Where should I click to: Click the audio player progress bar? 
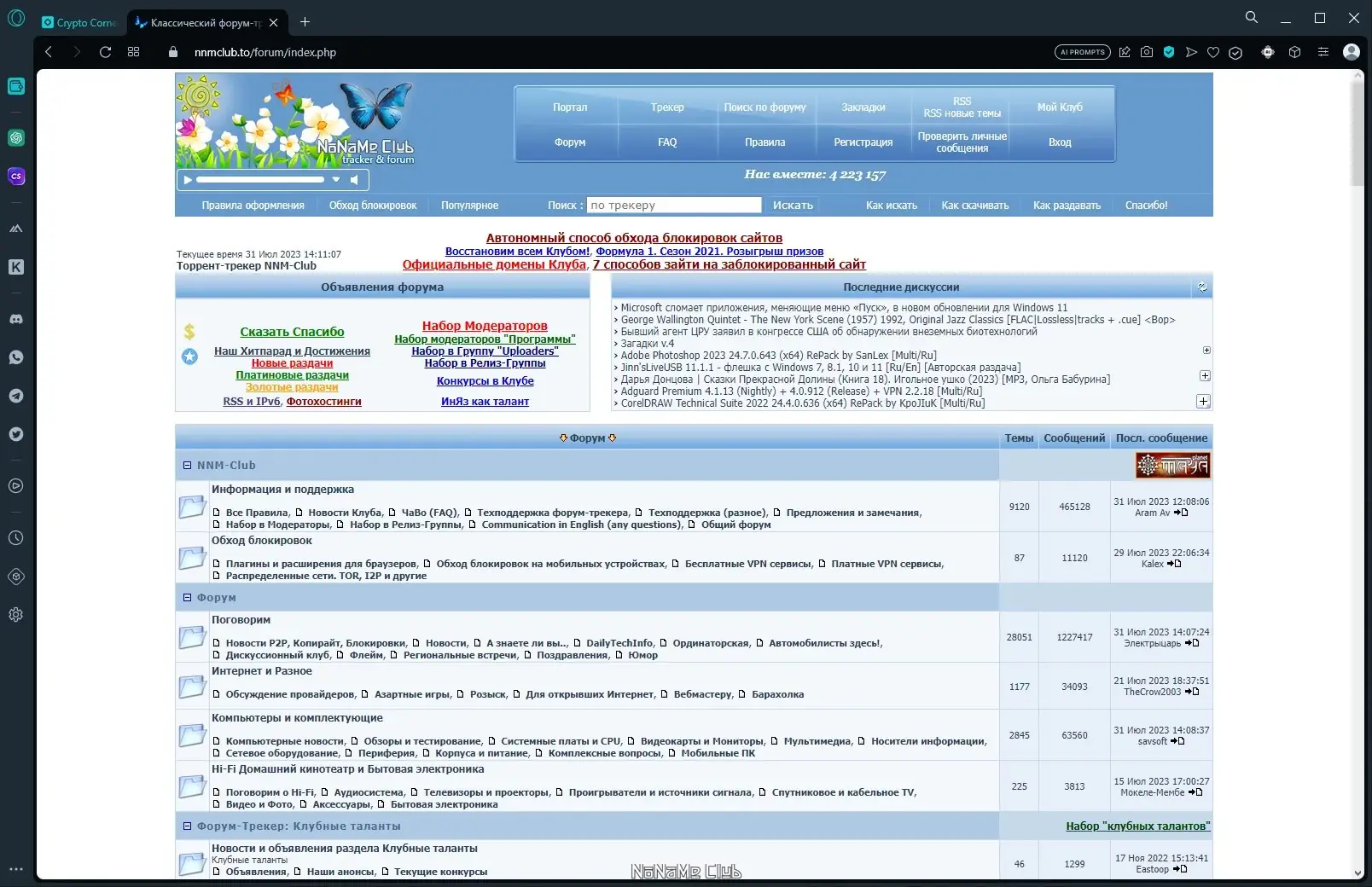click(260, 179)
